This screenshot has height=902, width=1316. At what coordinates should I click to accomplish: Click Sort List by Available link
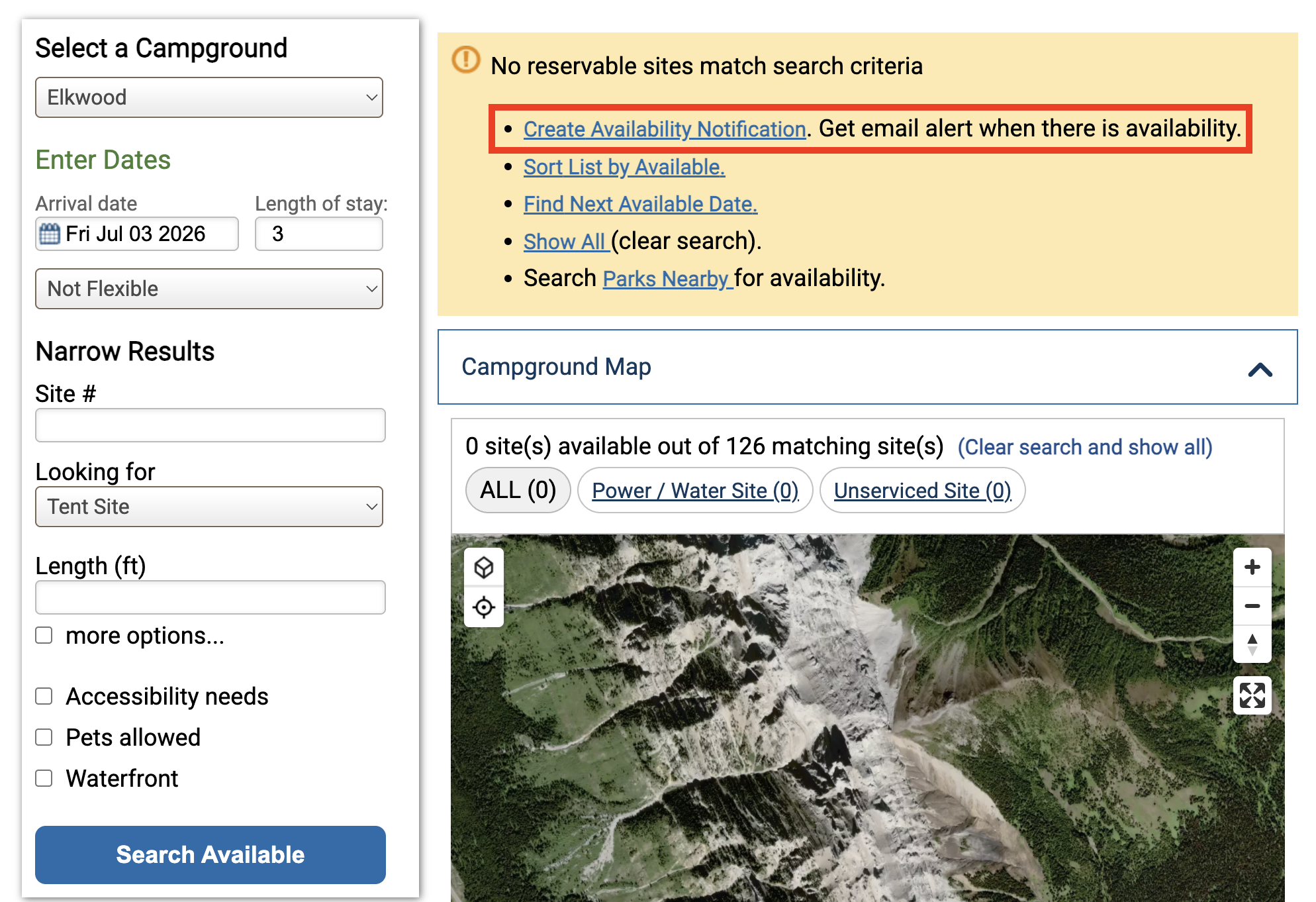tap(624, 166)
